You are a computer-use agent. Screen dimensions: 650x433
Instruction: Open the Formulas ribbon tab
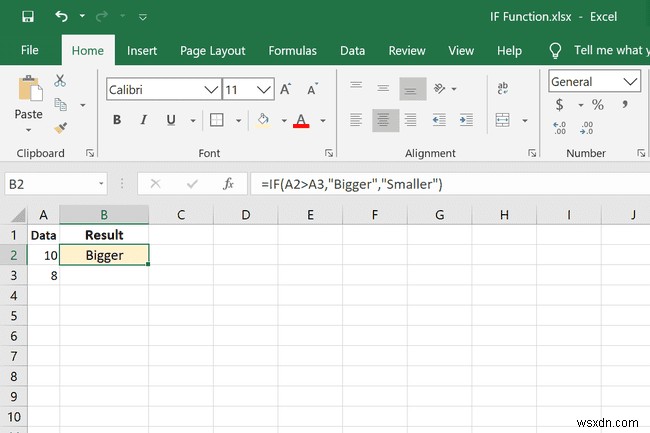pos(292,51)
